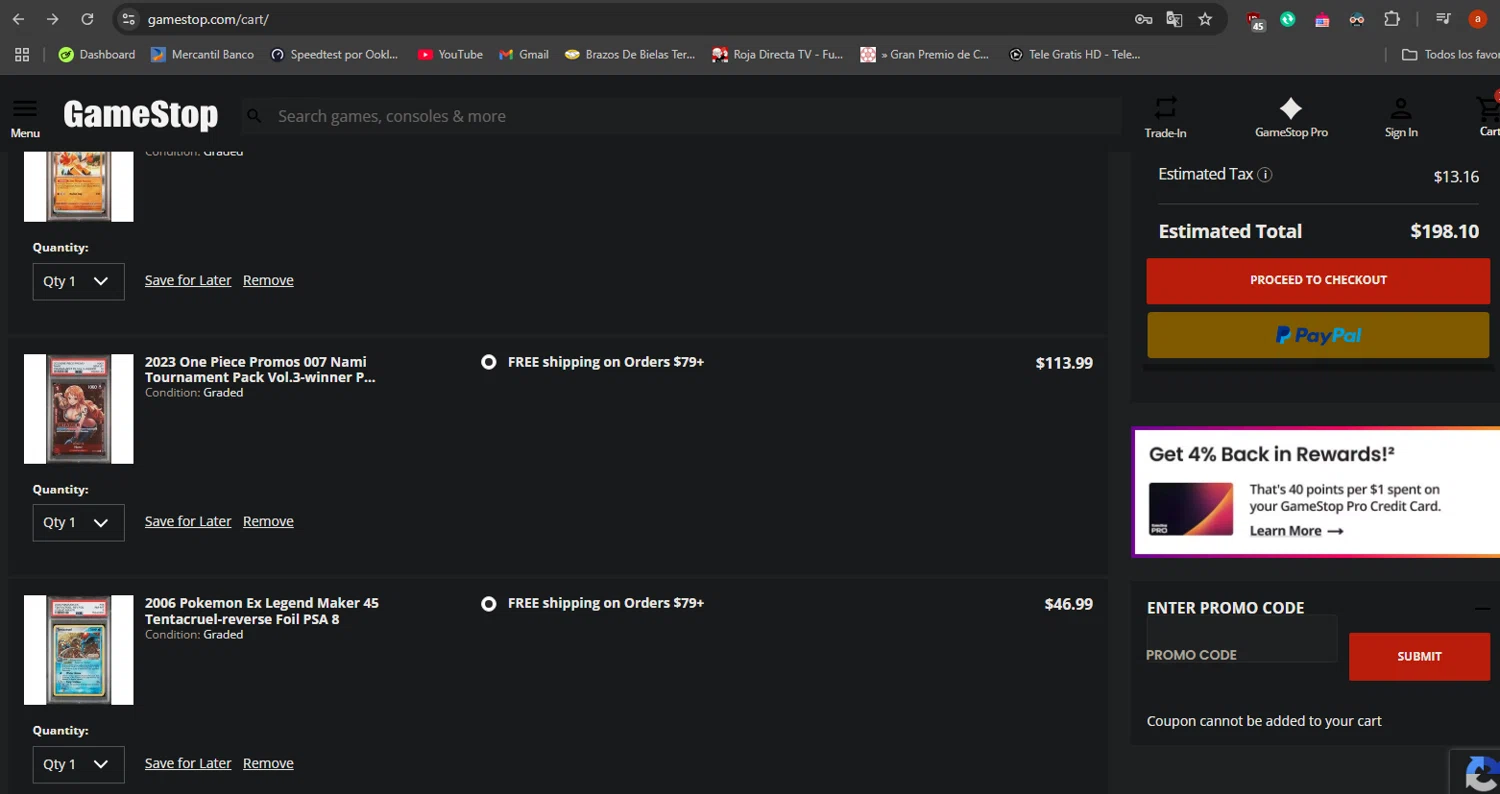Image resolution: width=1500 pixels, height=794 pixels.
Task: Open the GameStop hamburger Menu
Action: tap(25, 118)
